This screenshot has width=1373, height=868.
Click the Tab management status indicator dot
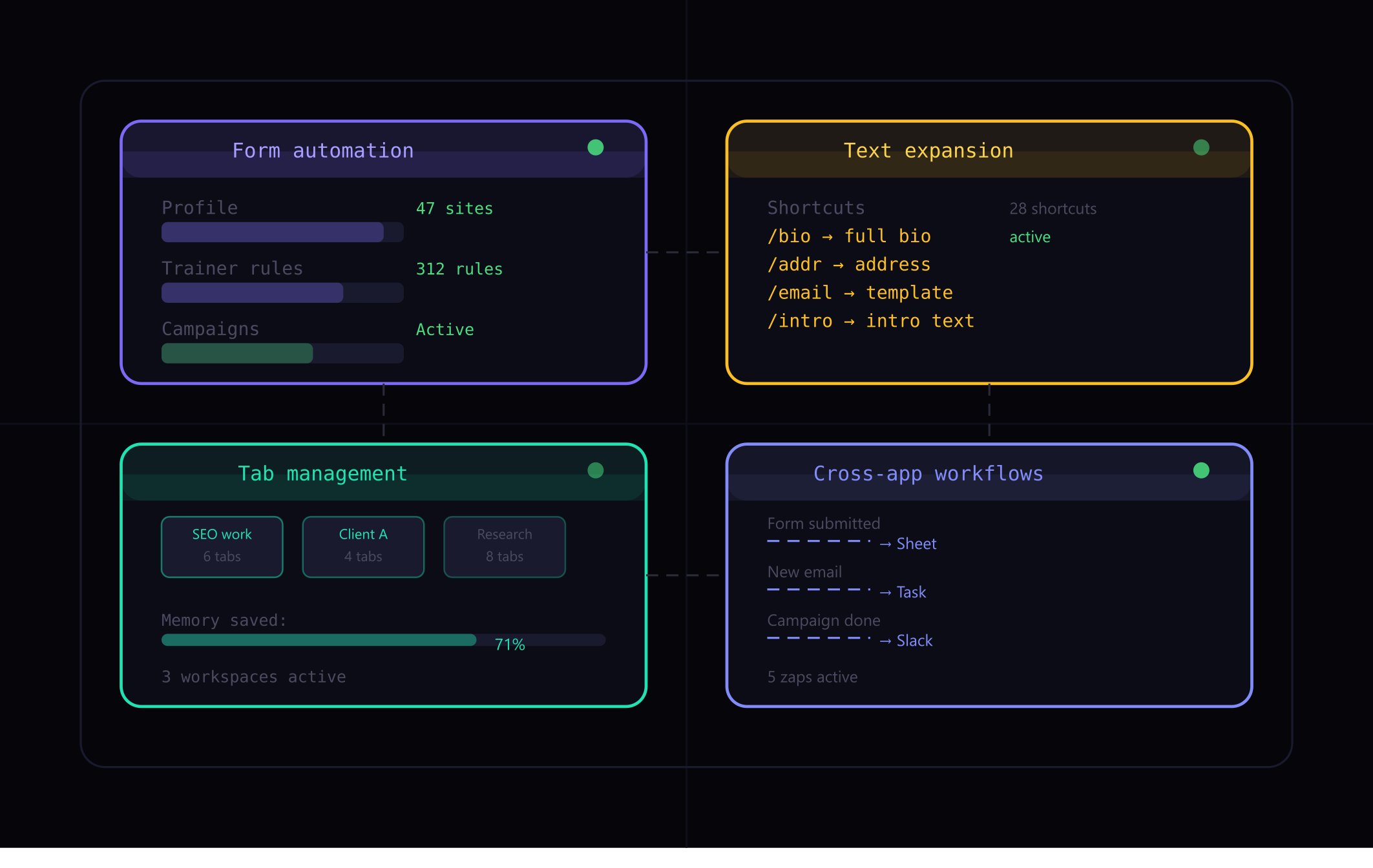point(595,471)
